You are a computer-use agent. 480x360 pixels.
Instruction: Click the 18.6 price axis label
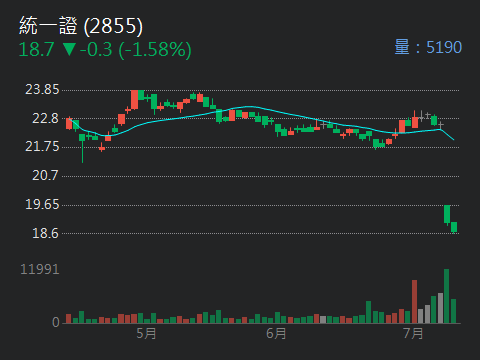pyautogui.click(x=45, y=233)
